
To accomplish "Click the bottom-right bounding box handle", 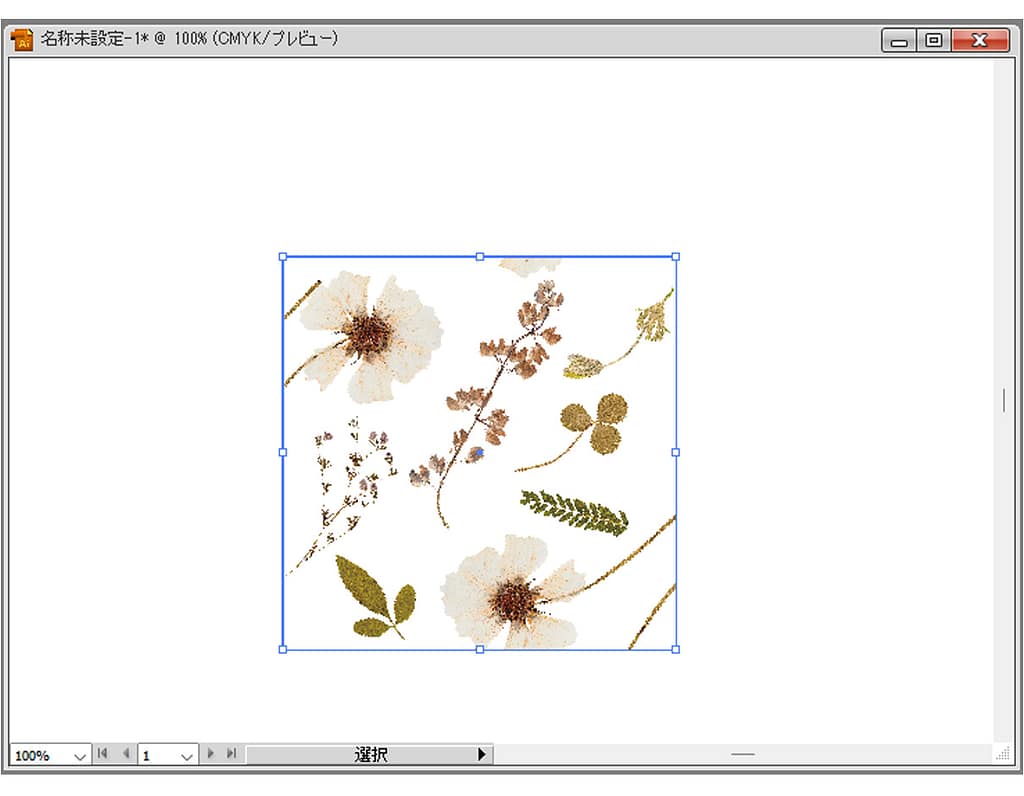I will pyautogui.click(x=676, y=650).
